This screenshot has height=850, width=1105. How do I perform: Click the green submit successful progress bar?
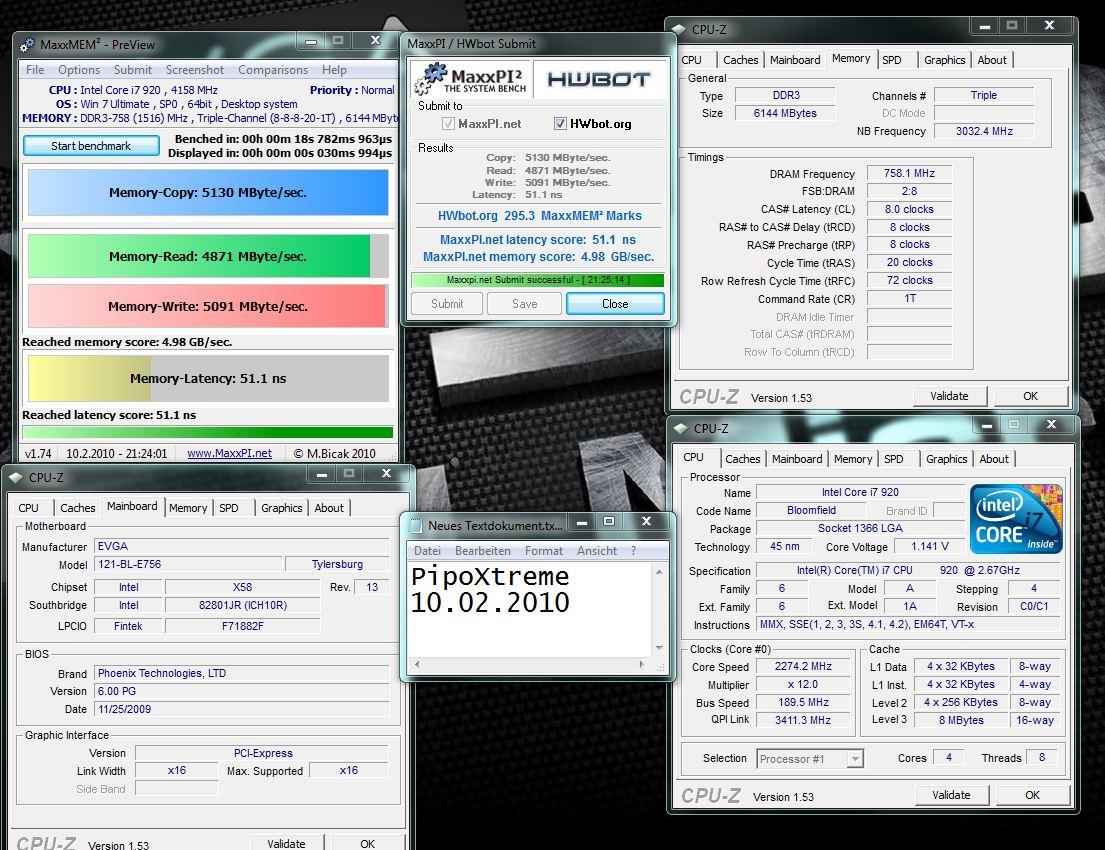[x=537, y=280]
